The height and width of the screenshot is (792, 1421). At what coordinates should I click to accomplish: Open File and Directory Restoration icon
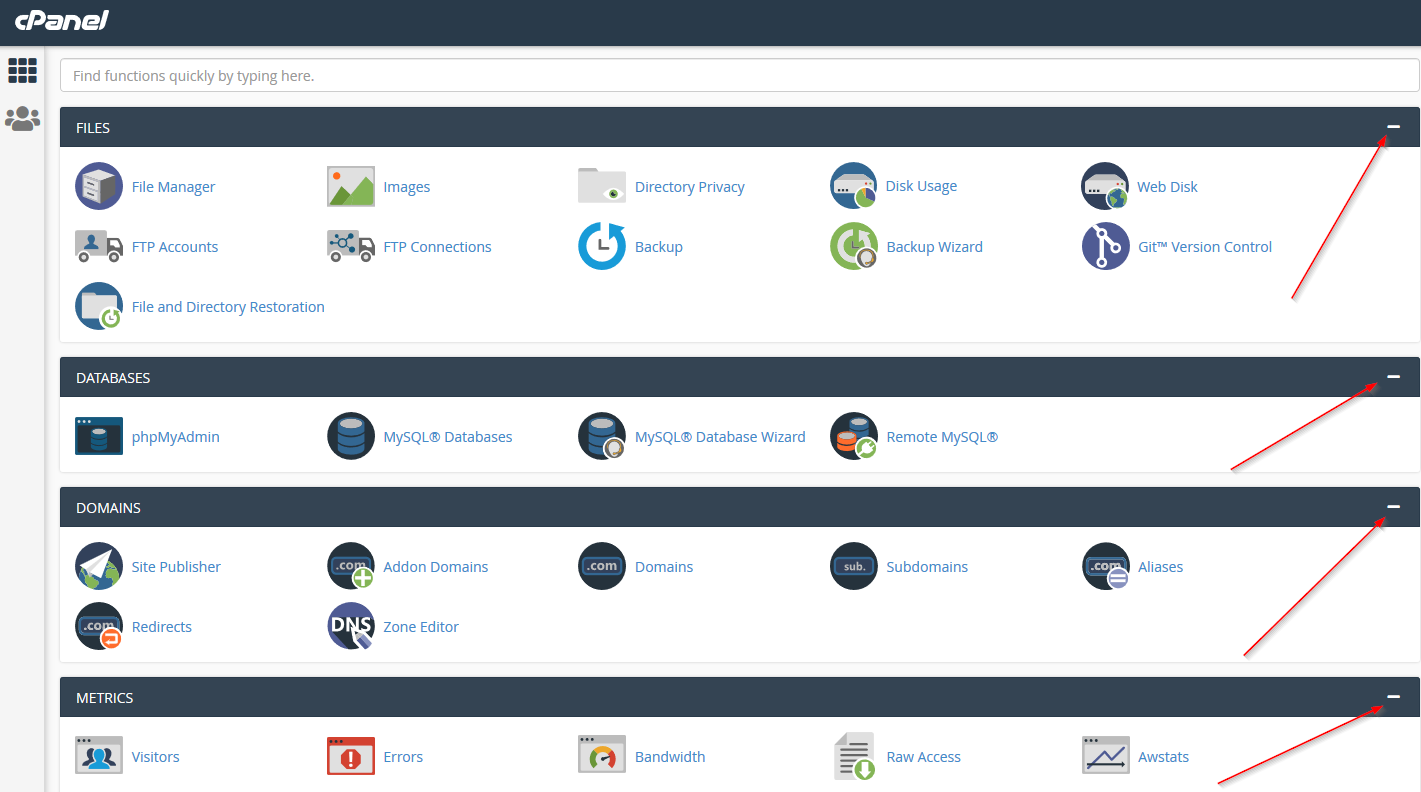pos(99,306)
